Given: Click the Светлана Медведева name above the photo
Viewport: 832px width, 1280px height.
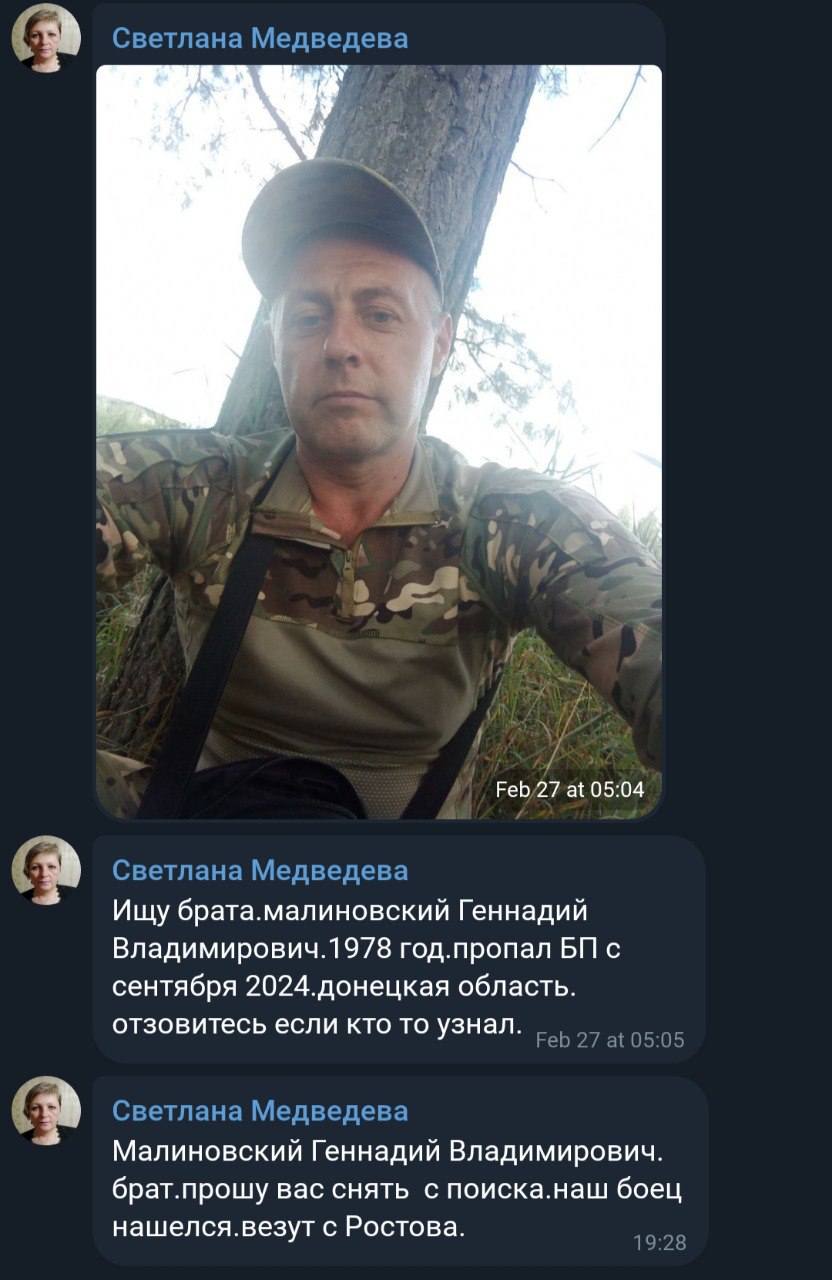Looking at the screenshot, I should [260, 38].
